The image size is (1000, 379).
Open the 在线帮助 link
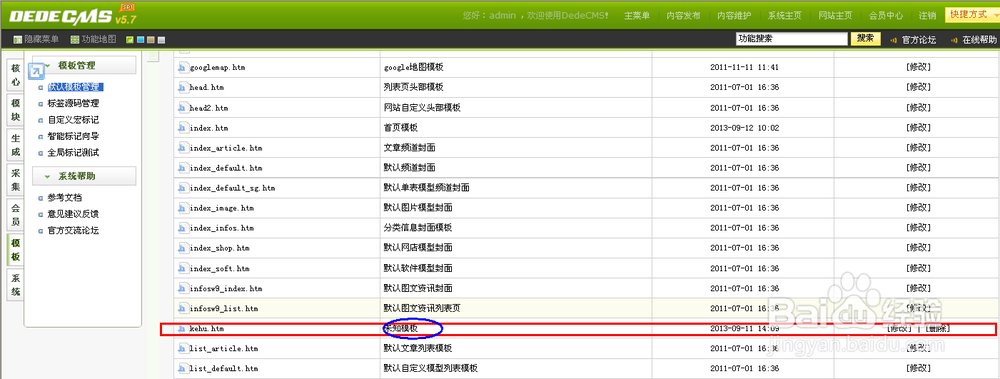pyautogui.click(x=979, y=40)
